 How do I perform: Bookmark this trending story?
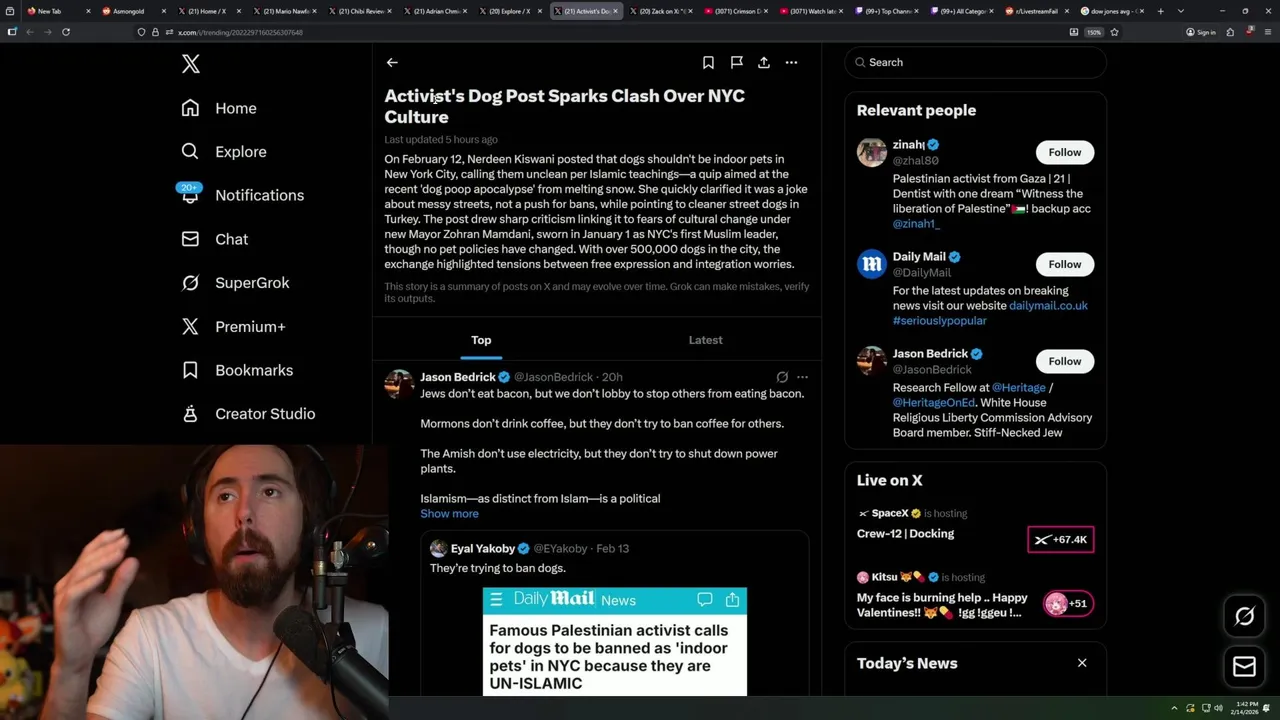click(x=708, y=62)
